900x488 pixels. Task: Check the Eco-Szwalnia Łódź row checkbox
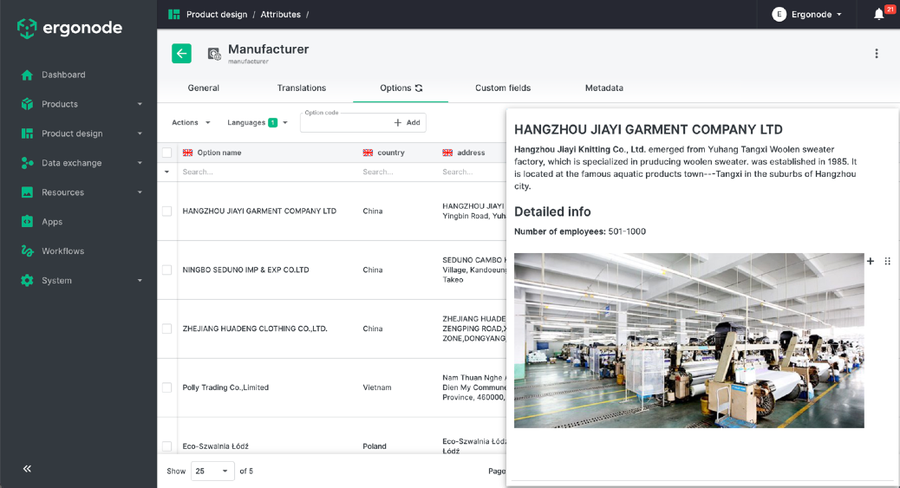(x=167, y=446)
